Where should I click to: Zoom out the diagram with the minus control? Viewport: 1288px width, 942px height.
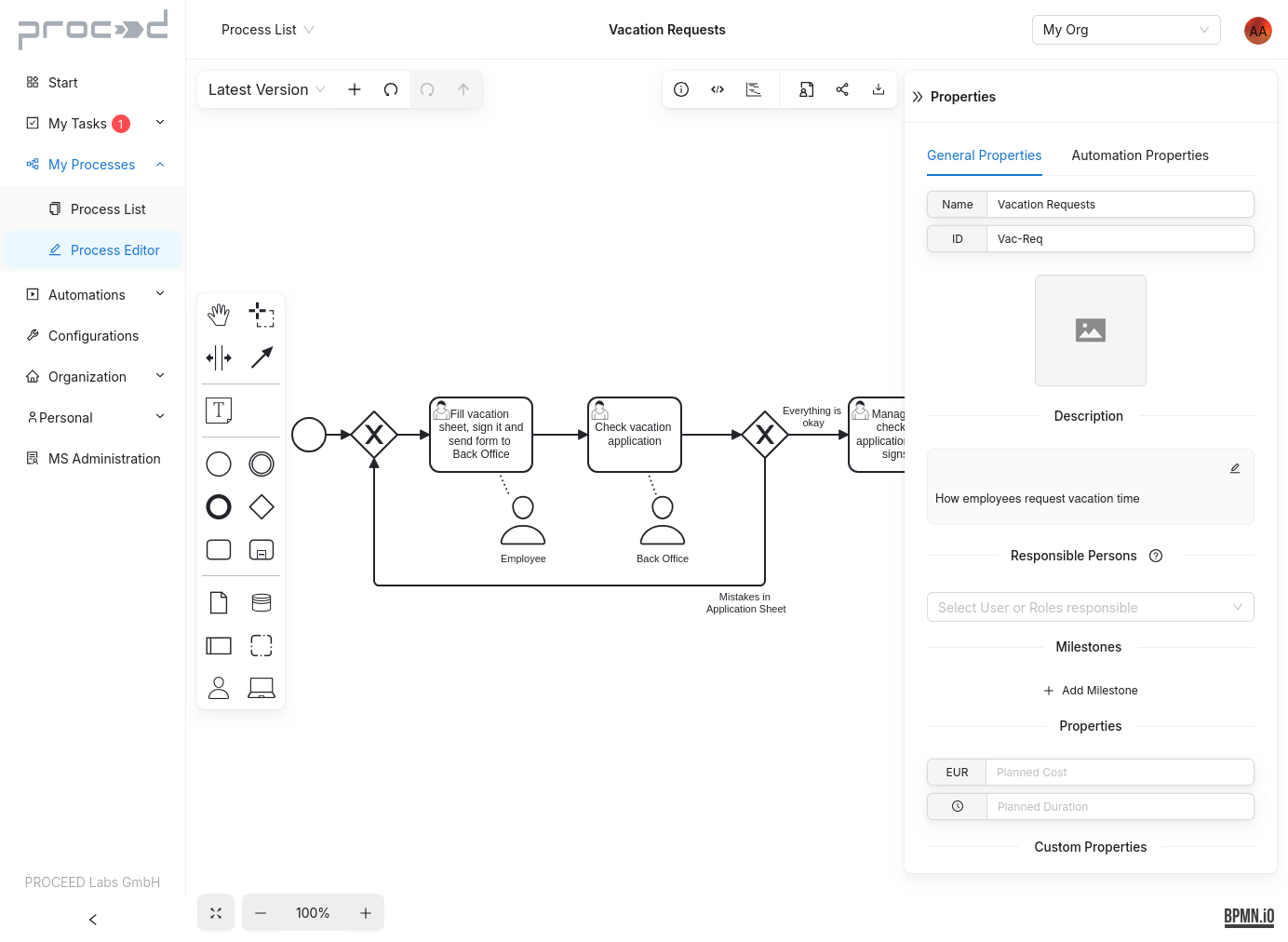[x=261, y=913]
